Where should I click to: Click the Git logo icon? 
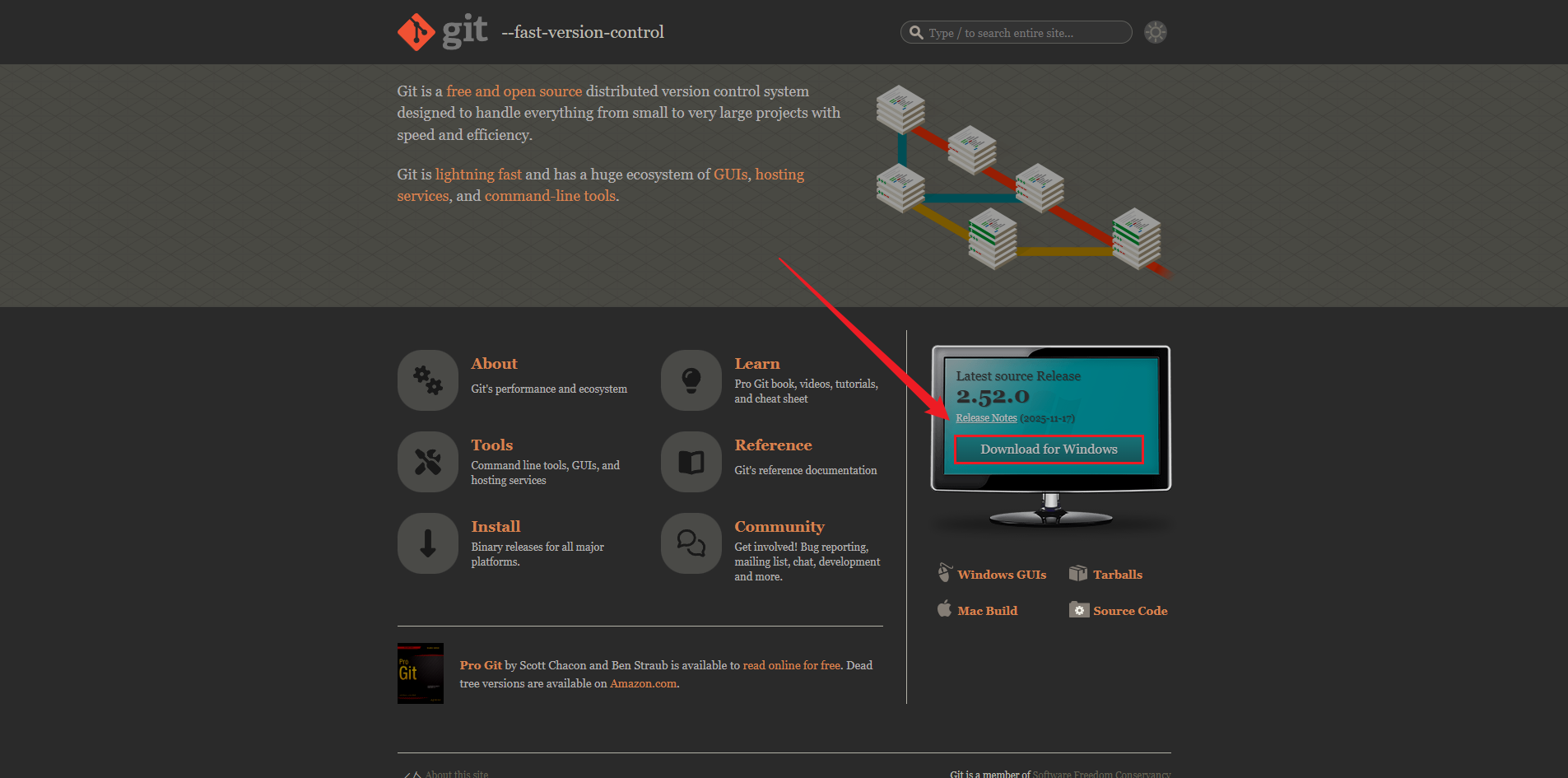tap(416, 32)
